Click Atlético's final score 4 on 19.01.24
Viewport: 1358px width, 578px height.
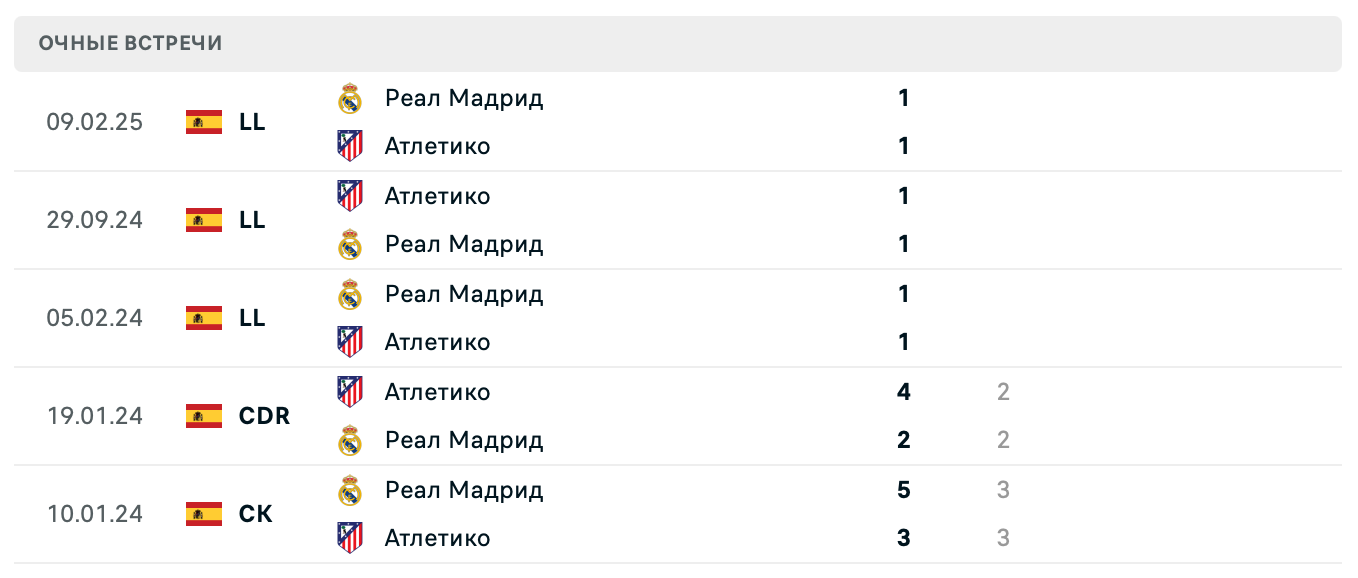[904, 392]
